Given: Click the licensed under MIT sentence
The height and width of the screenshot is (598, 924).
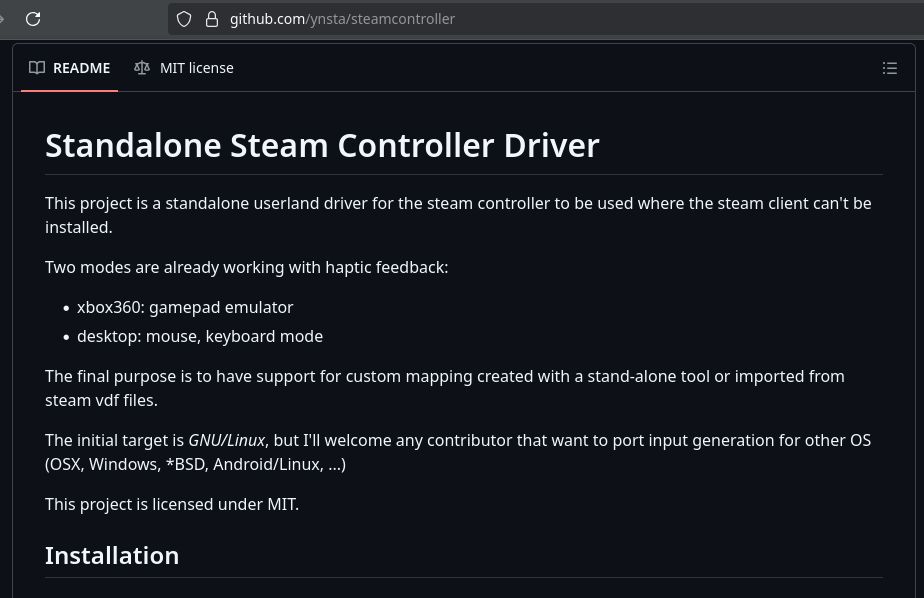Looking at the screenshot, I should click(172, 504).
